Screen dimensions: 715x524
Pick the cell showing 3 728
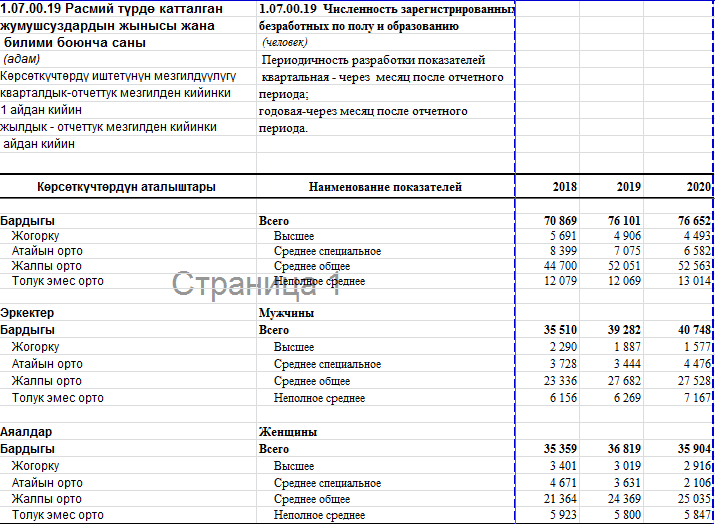pyautogui.click(x=547, y=363)
